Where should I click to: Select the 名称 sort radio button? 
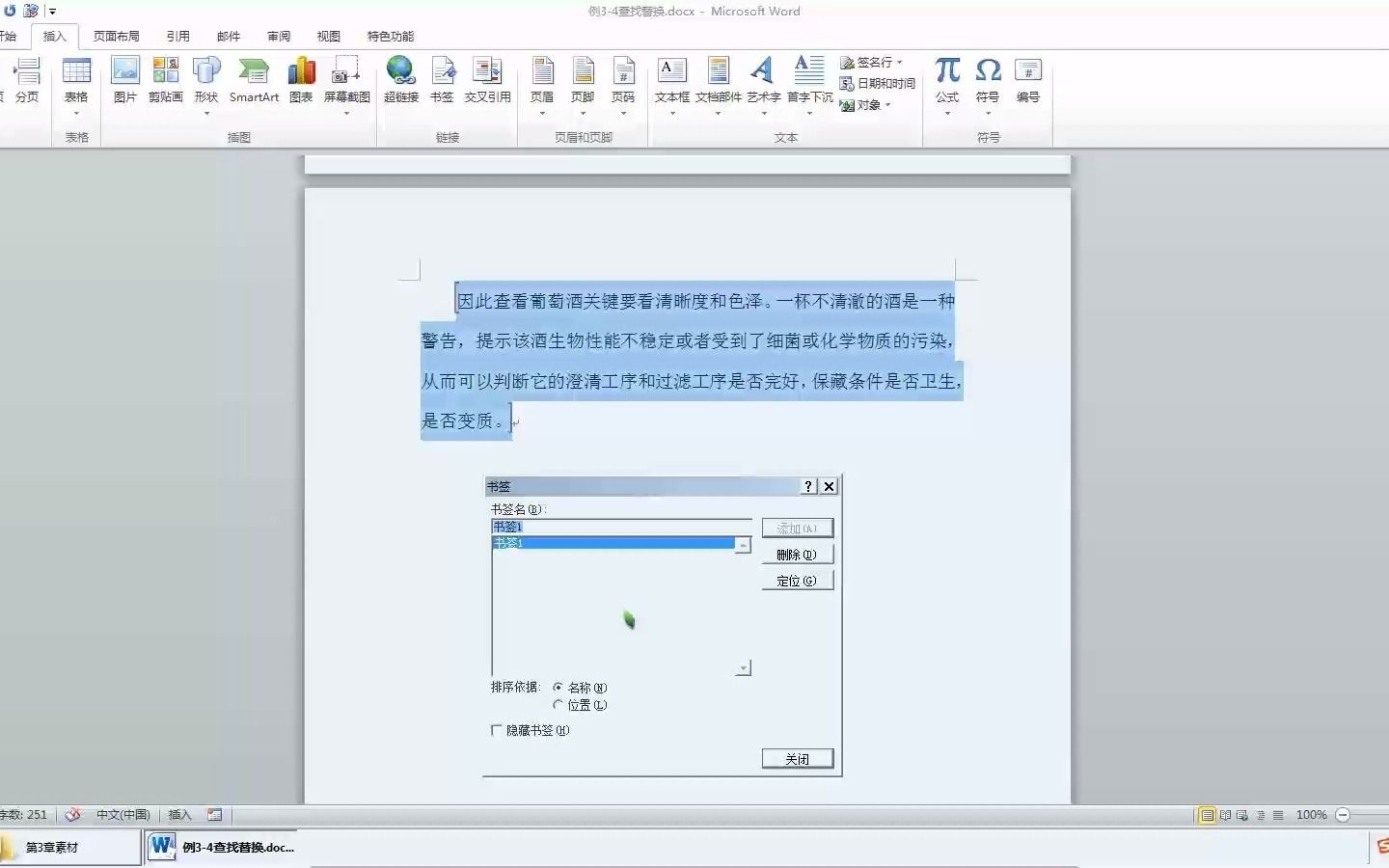558,688
